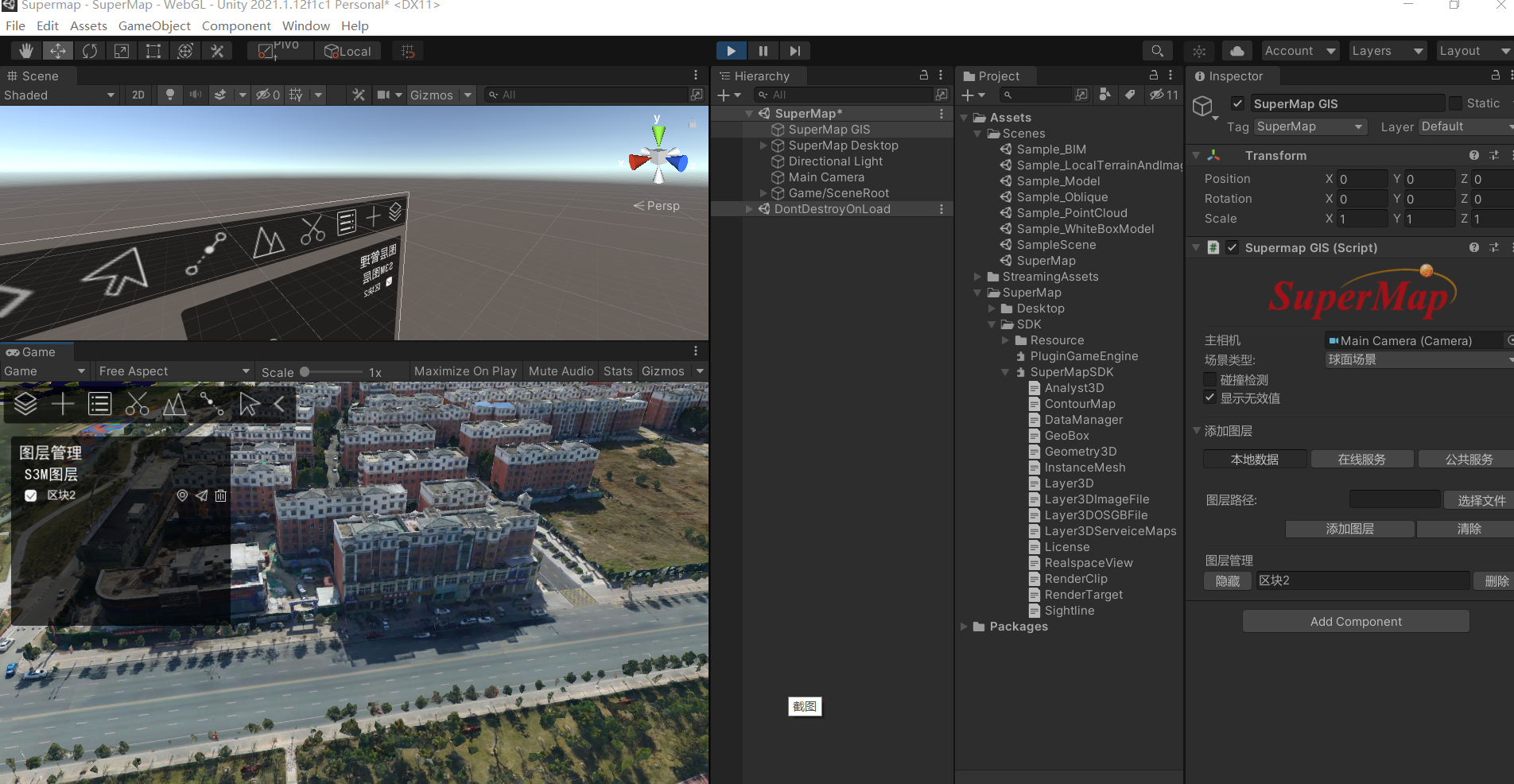
Task: Open the Component menu
Action: pos(236,25)
